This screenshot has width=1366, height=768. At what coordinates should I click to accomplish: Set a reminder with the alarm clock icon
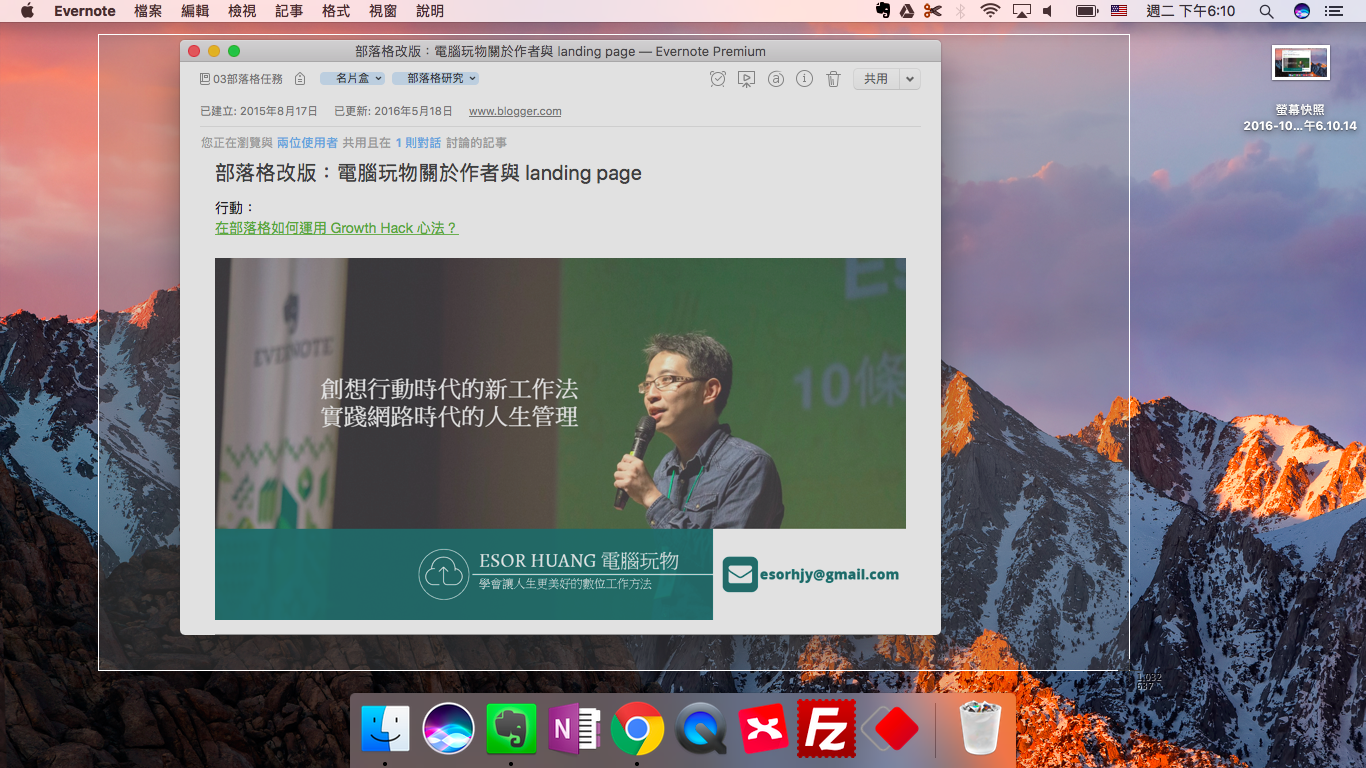[718, 79]
